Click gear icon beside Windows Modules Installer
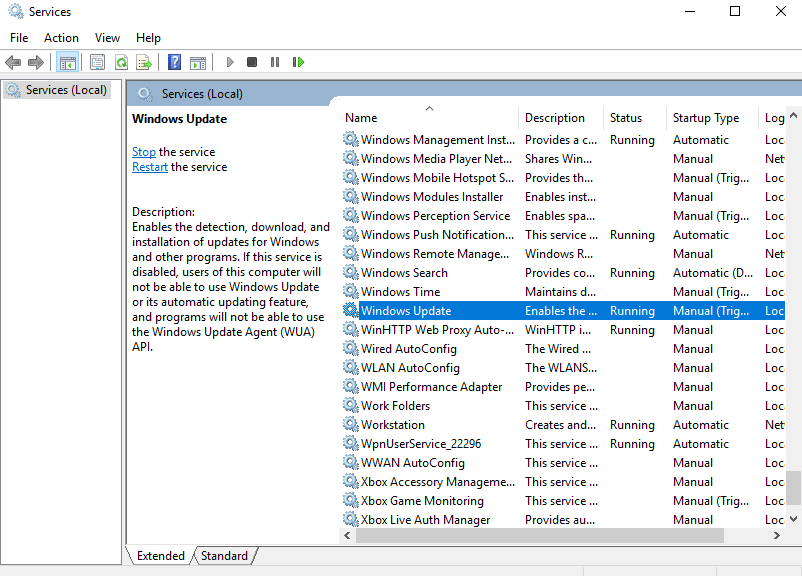Viewport: 802px width, 576px height. point(350,196)
